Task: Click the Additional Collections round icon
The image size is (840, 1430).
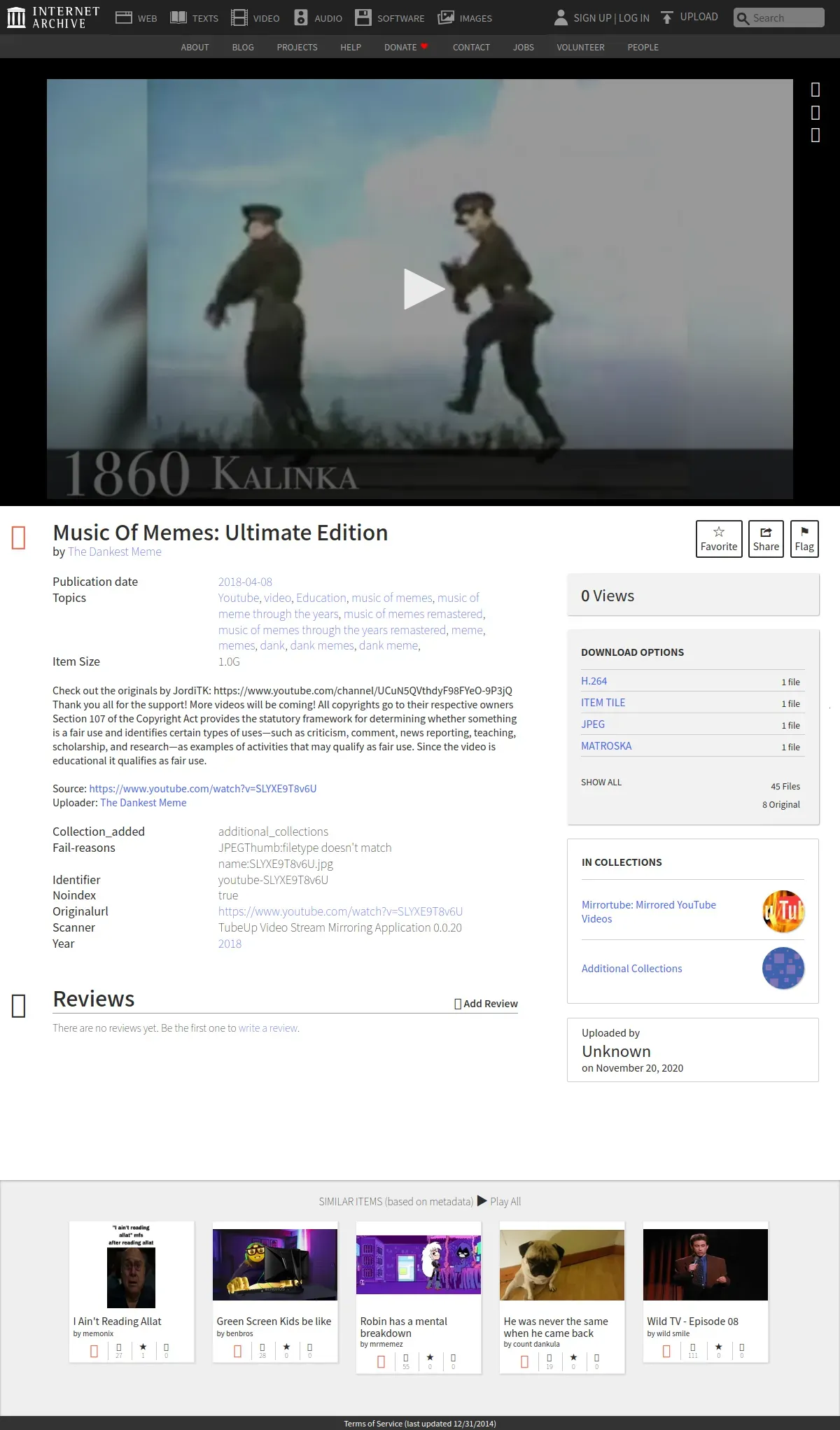Action: 783,968
